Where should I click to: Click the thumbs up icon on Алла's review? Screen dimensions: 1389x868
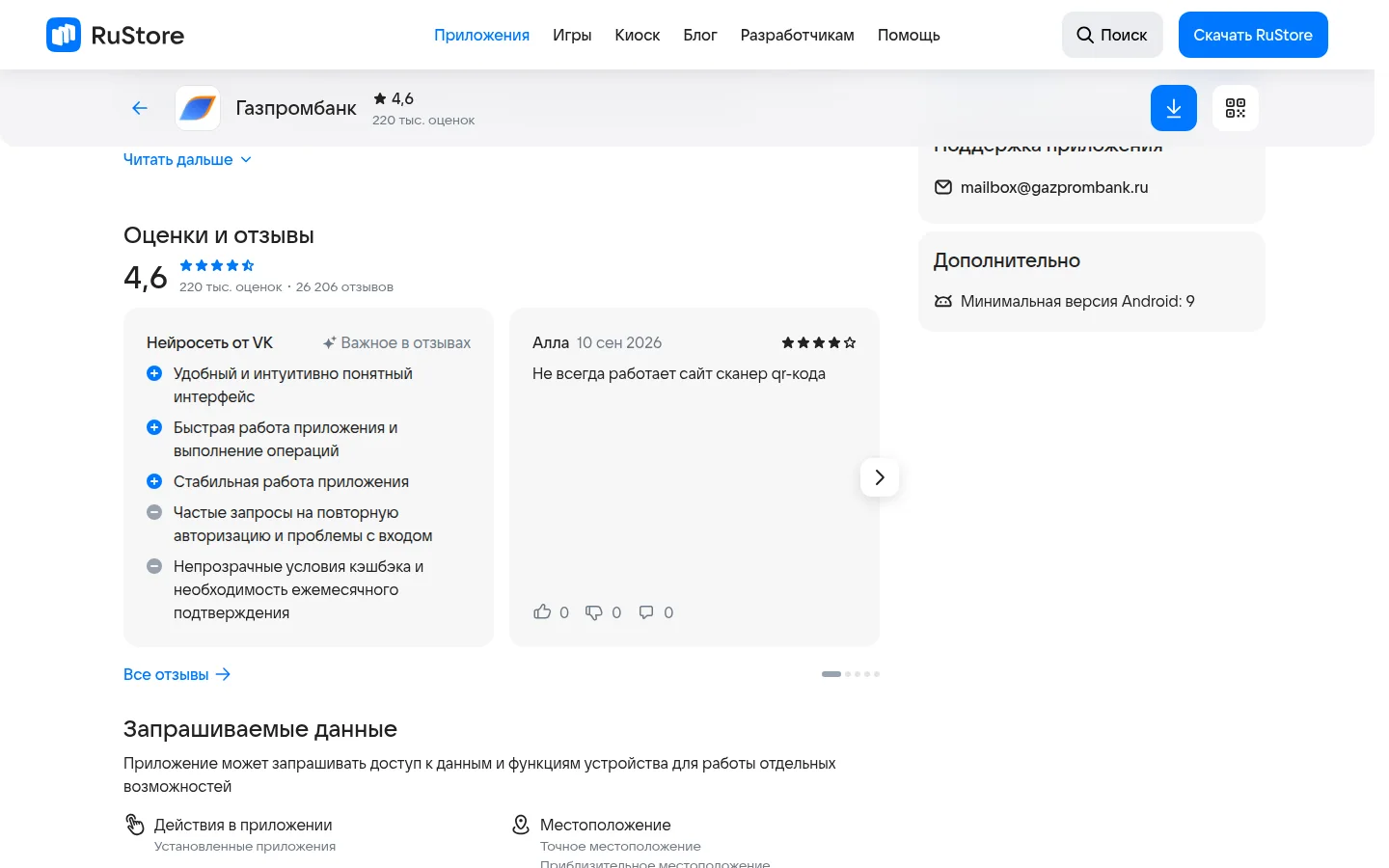click(x=542, y=612)
